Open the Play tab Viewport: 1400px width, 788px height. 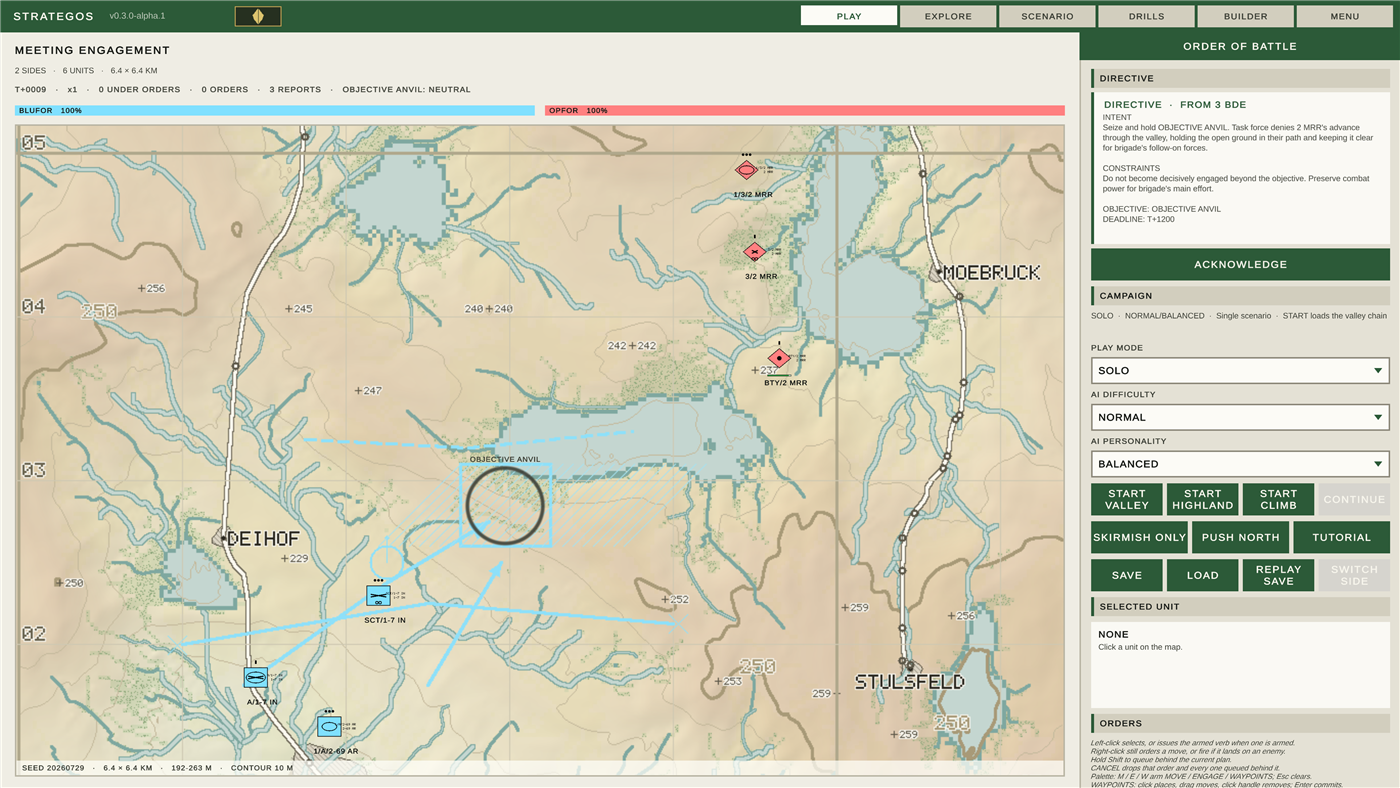[849, 16]
